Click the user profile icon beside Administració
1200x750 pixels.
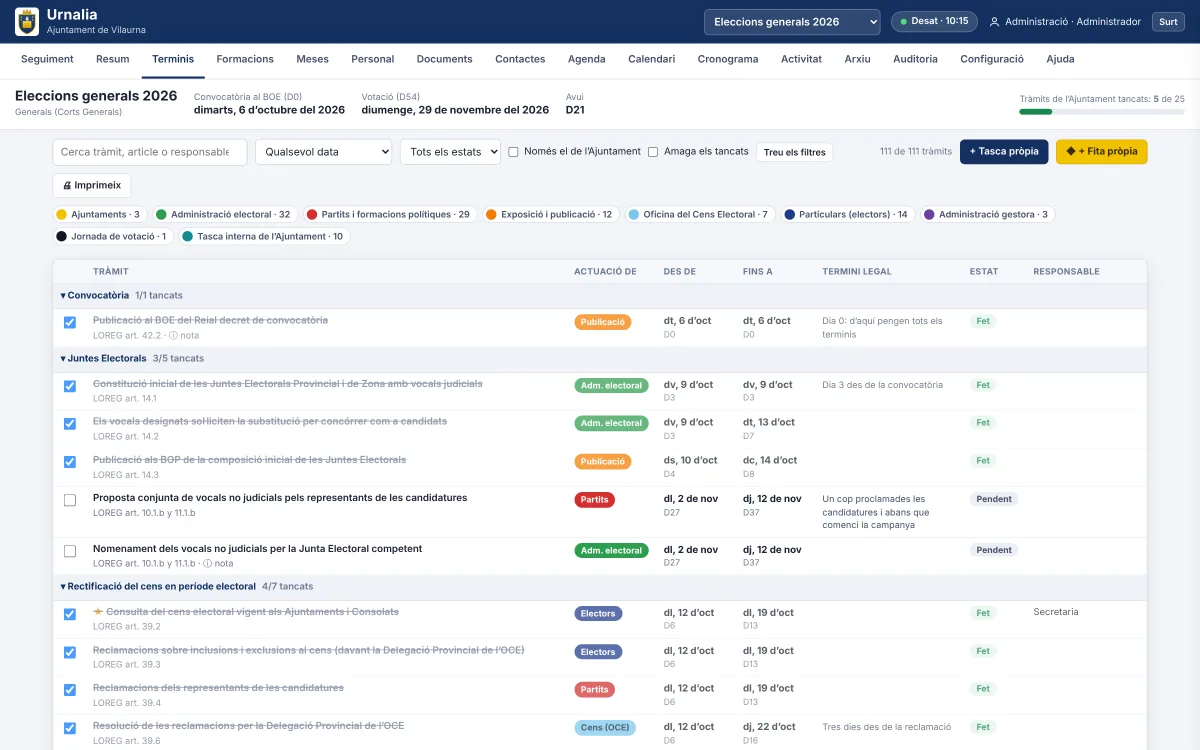pyautogui.click(x=994, y=22)
